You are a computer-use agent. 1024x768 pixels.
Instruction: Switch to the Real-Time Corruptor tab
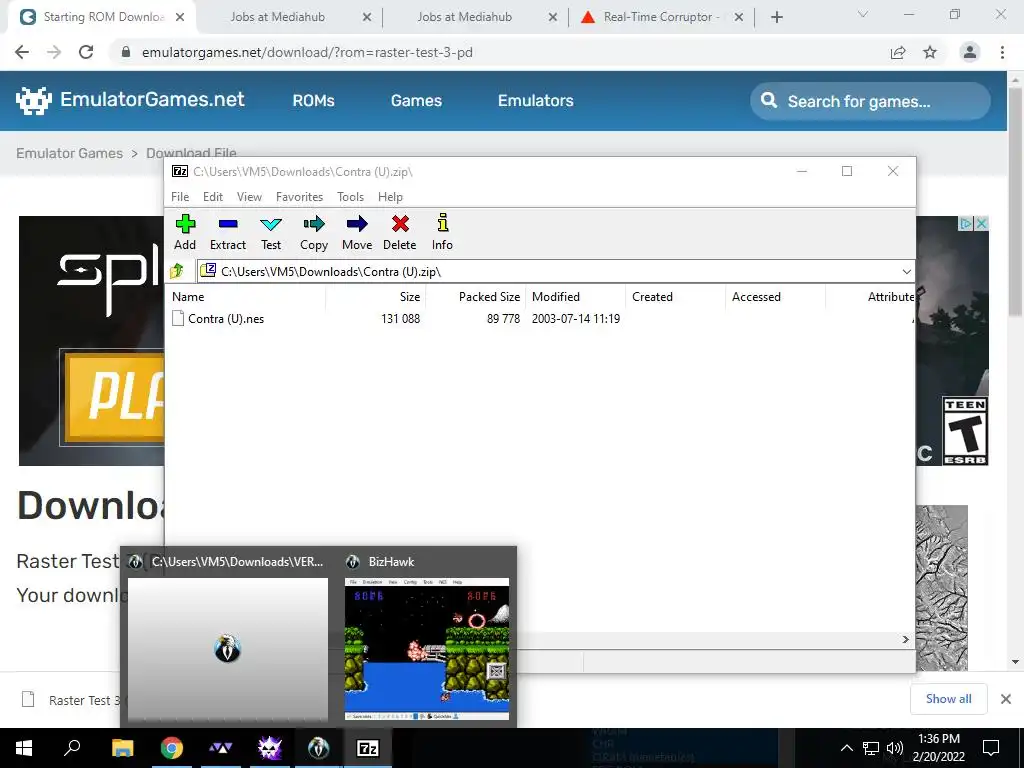[x=661, y=17]
